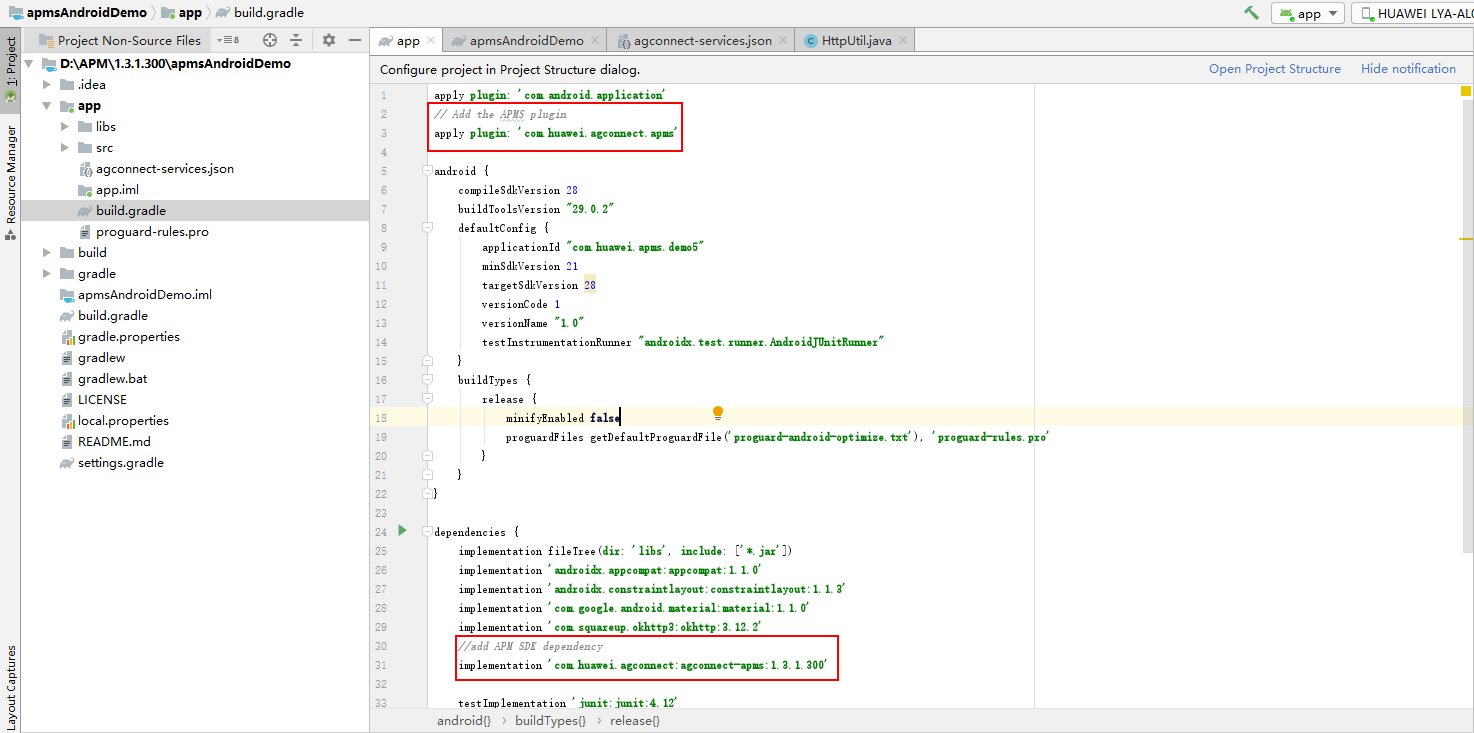
Task: Select gradlew.bat file
Action: 113,379
